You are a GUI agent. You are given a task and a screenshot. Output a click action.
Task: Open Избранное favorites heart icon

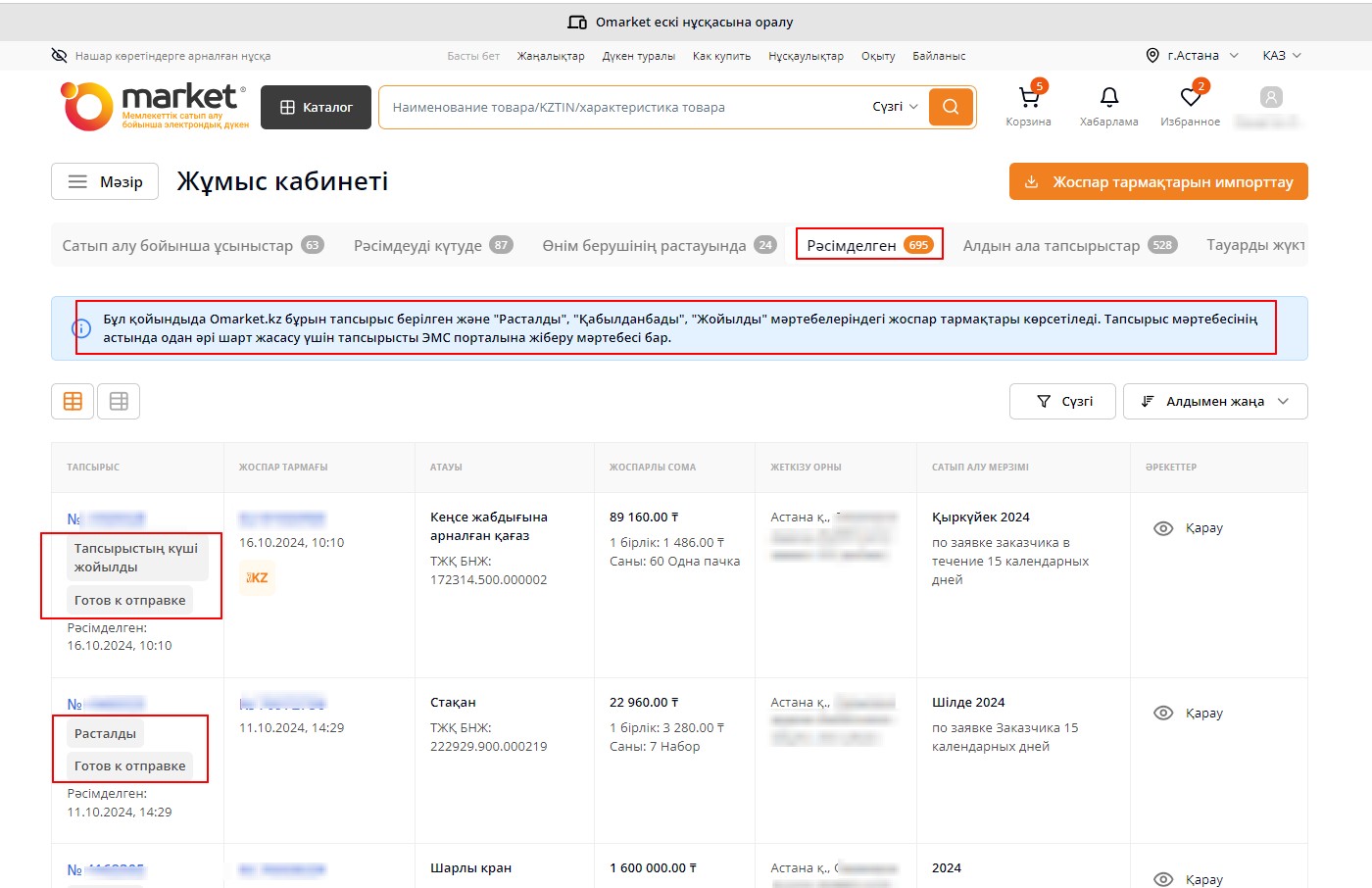tap(1190, 98)
